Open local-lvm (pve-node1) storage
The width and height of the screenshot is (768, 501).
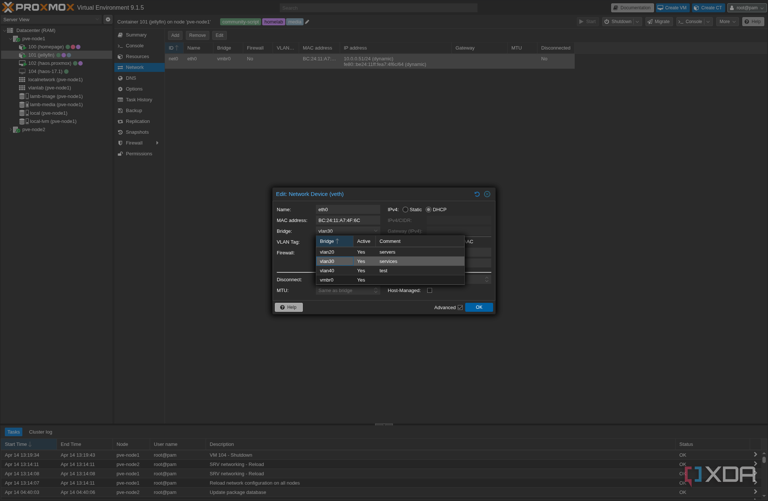coord(53,121)
